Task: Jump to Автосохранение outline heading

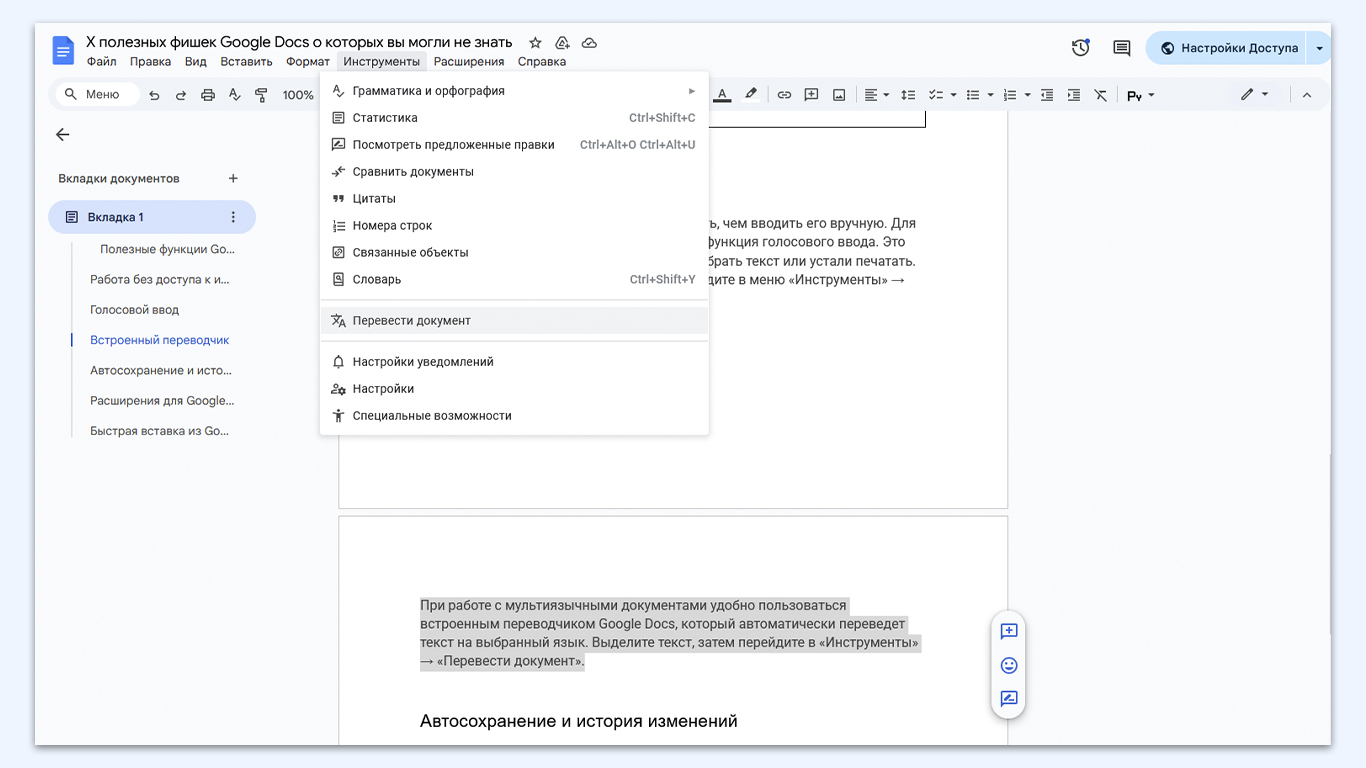Action: [x=161, y=370]
